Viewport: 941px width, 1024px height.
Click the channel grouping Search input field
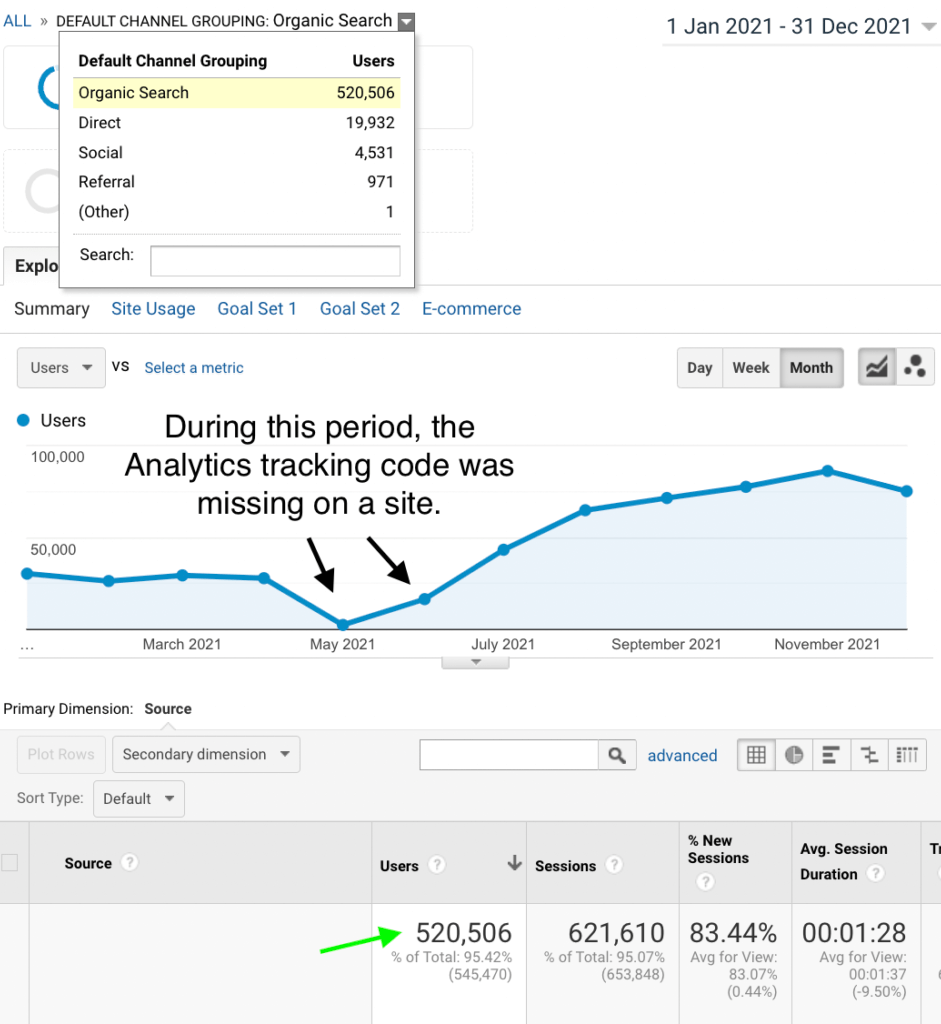click(x=275, y=261)
